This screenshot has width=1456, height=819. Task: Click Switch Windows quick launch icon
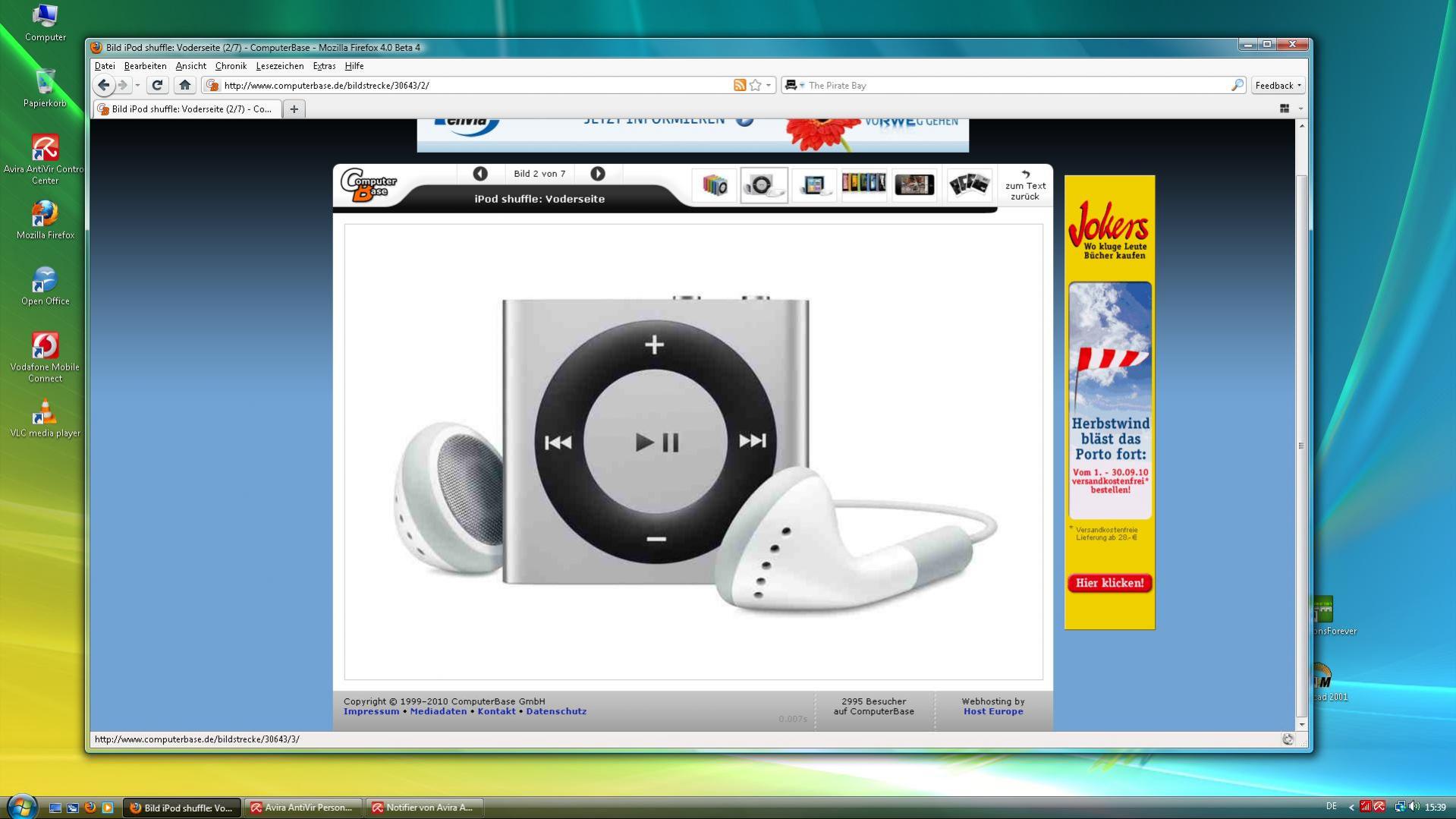[x=72, y=808]
